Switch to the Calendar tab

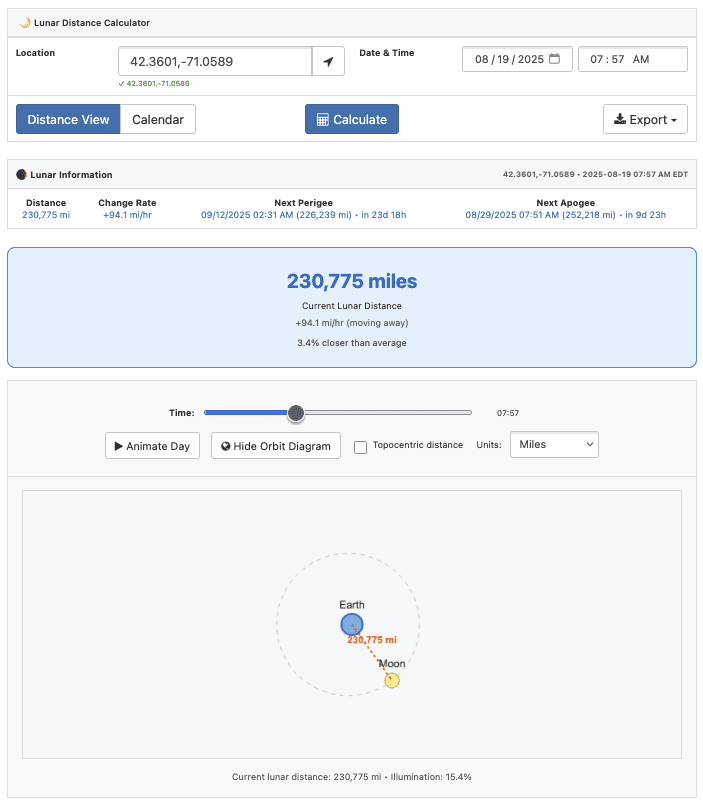(158, 119)
